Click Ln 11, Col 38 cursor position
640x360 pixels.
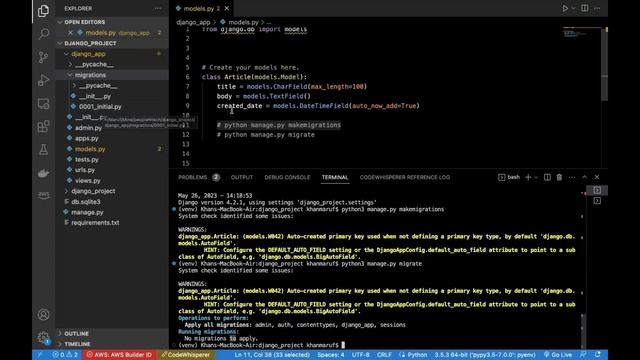(x=272, y=355)
